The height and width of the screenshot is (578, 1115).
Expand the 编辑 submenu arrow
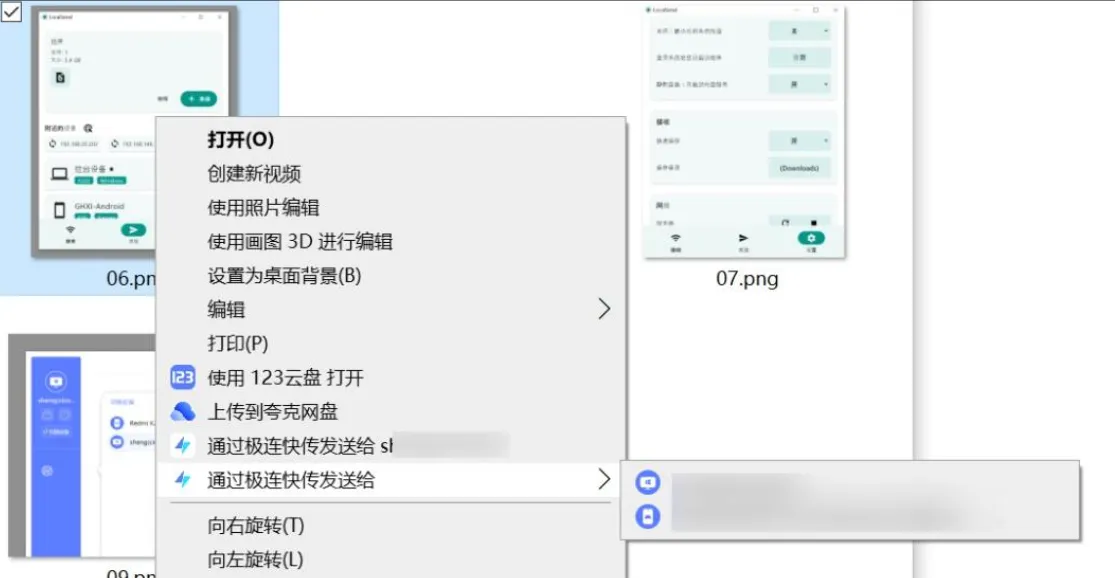click(x=604, y=309)
